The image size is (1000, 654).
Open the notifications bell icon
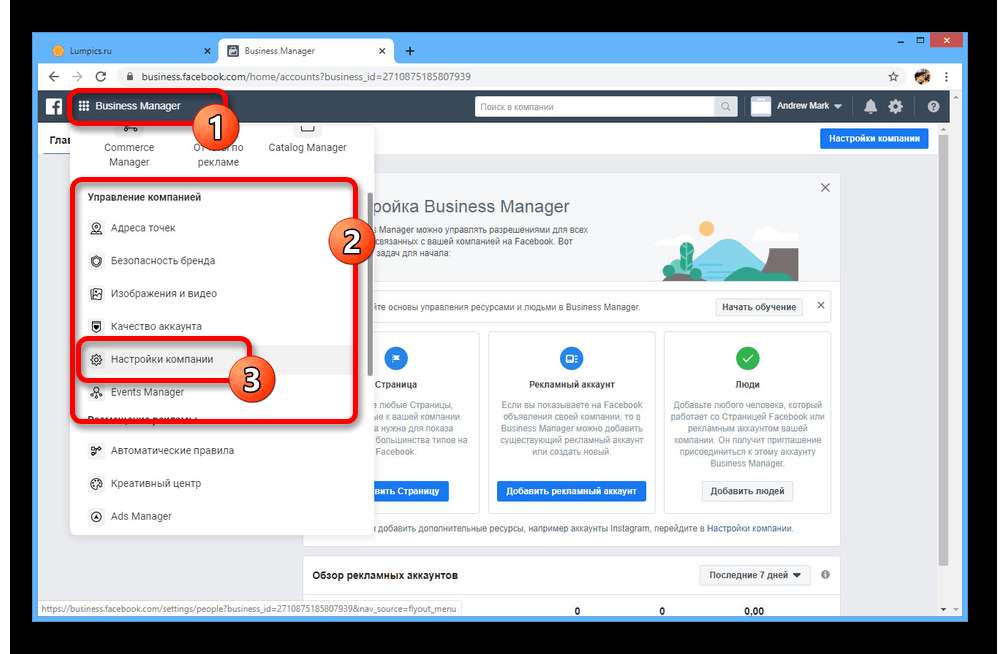coord(870,107)
